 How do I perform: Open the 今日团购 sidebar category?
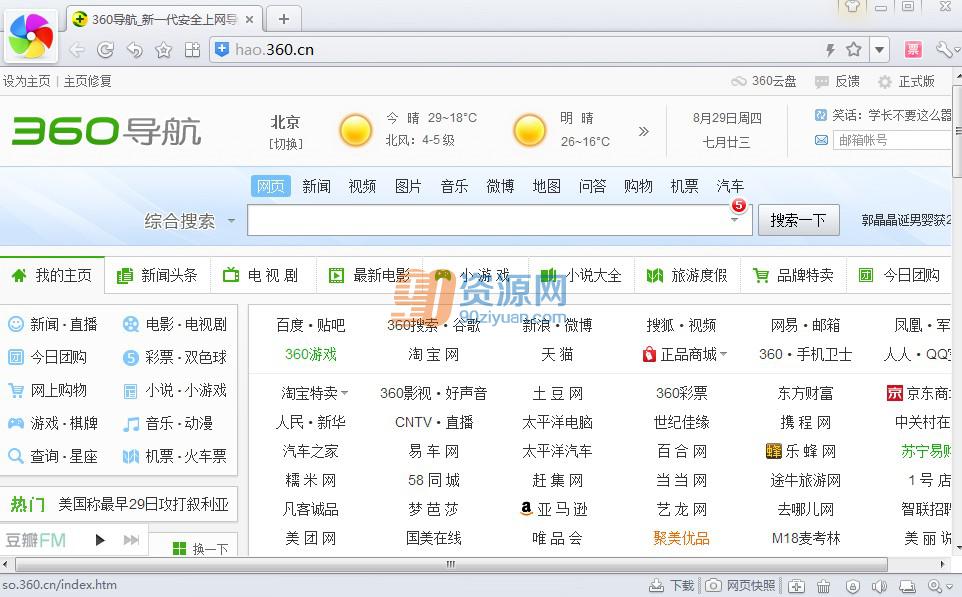pos(47,356)
